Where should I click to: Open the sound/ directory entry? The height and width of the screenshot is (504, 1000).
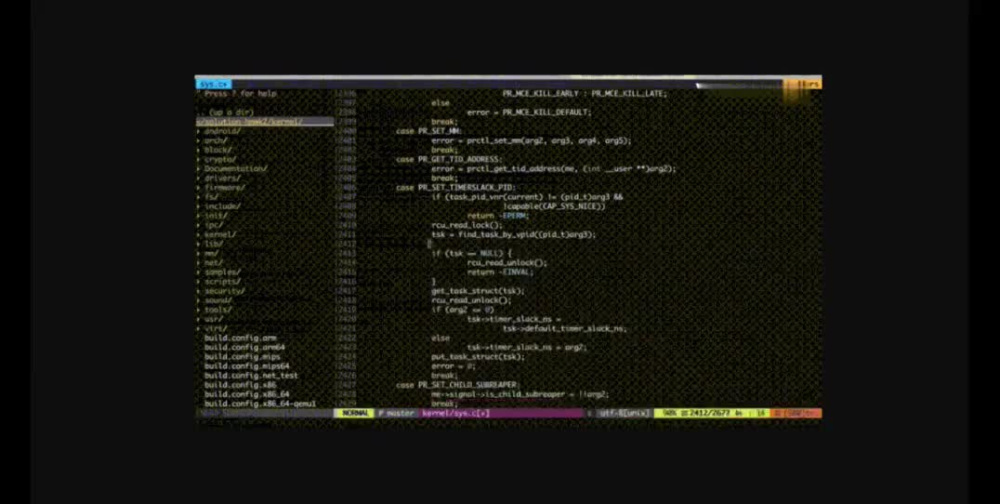click(218, 300)
